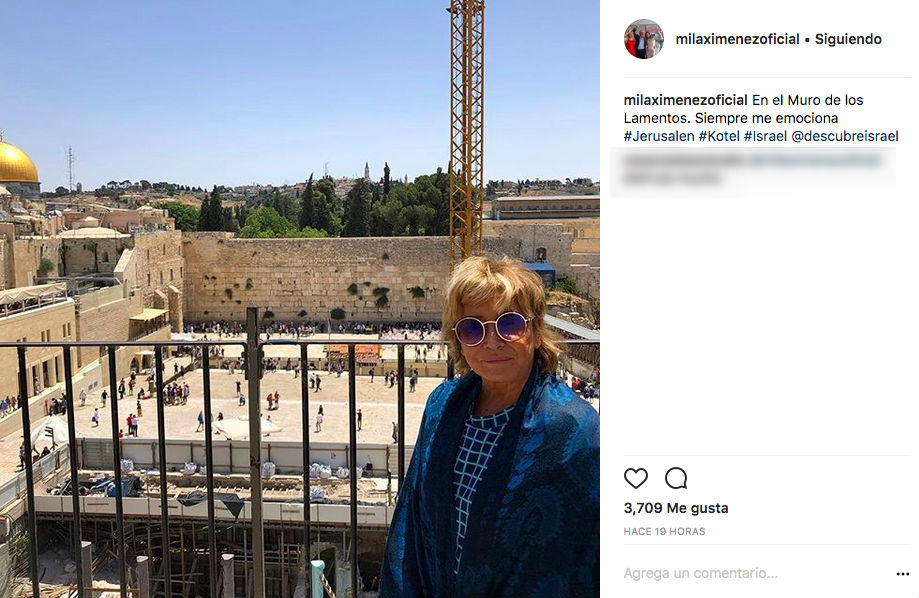Open milaximenezoficial's profile picture avatar
Viewport: 919px width, 598px height.
tap(644, 39)
